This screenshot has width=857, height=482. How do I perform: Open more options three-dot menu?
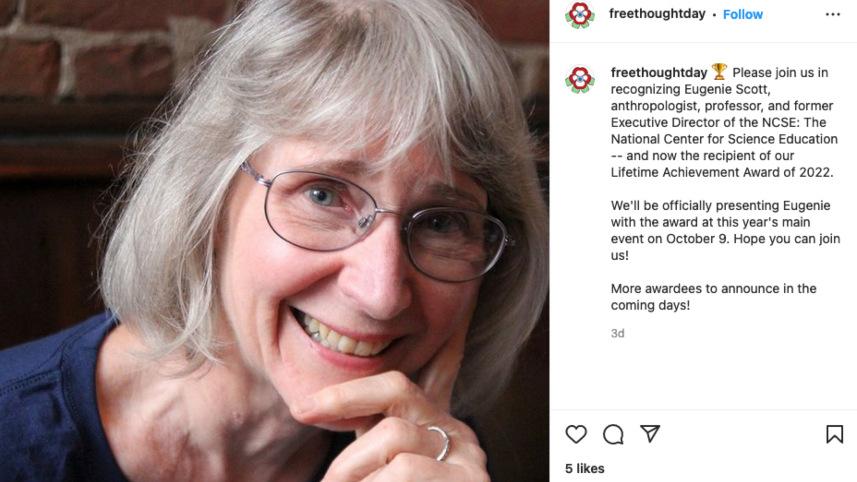(832, 15)
